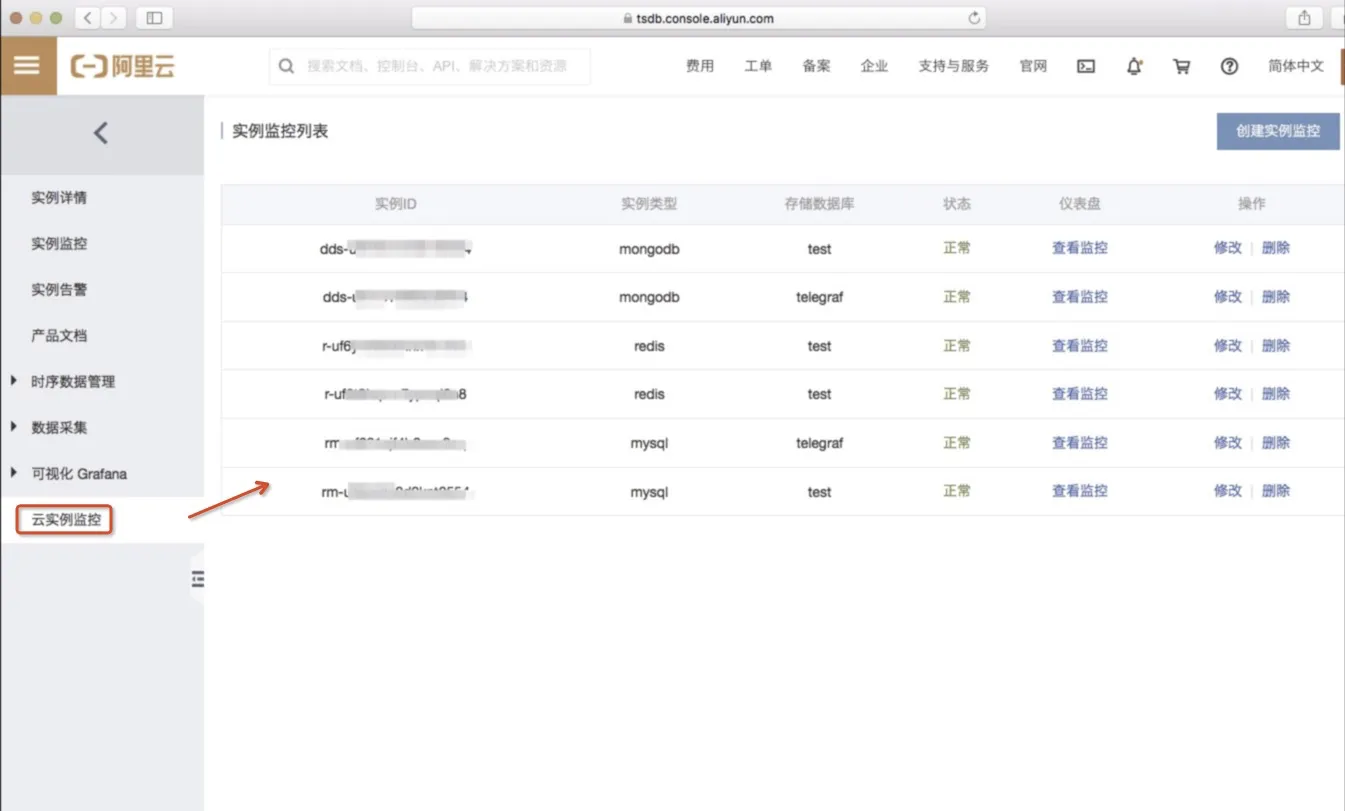Open 实例监控 in sidebar
The height and width of the screenshot is (811, 1345).
[59, 243]
